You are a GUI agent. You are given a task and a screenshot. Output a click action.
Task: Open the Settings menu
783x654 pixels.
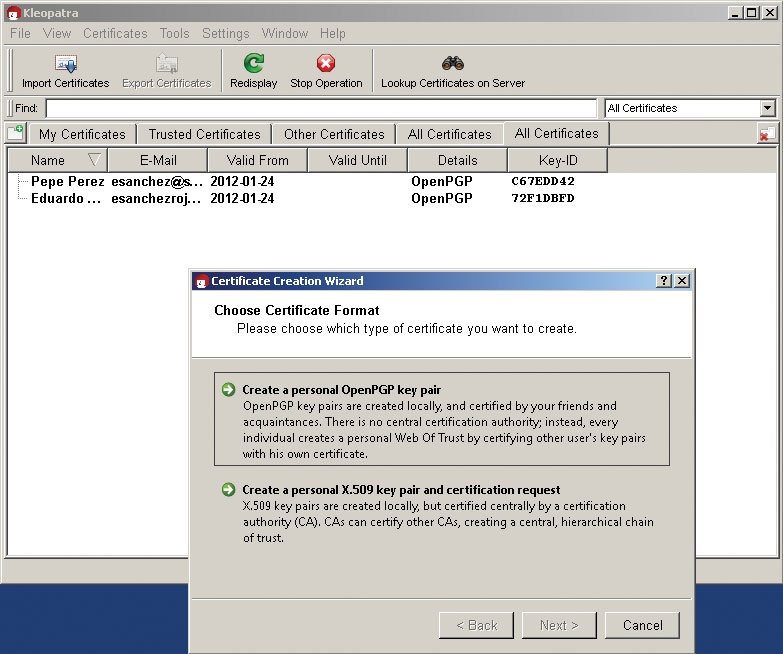coord(226,33)
